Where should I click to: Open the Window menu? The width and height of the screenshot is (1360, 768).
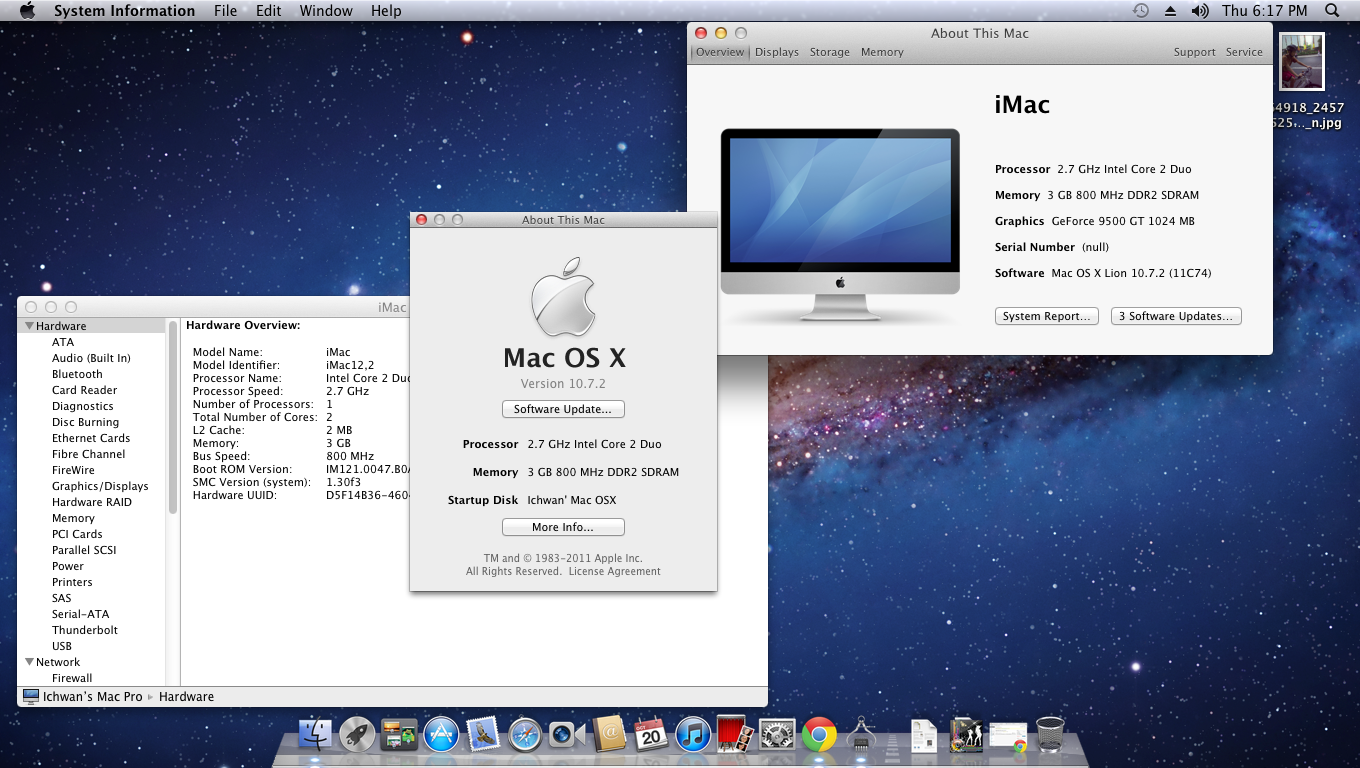pos(326,11)
